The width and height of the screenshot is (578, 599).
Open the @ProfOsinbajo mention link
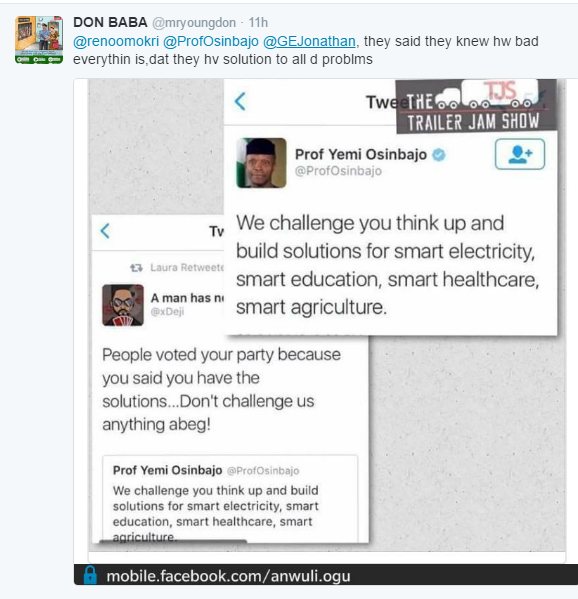211,41
